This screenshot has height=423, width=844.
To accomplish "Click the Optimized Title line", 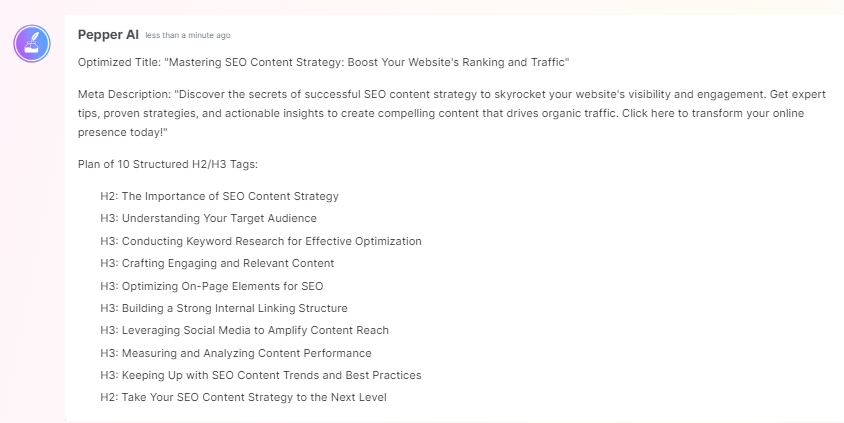I will pos(323,62).
